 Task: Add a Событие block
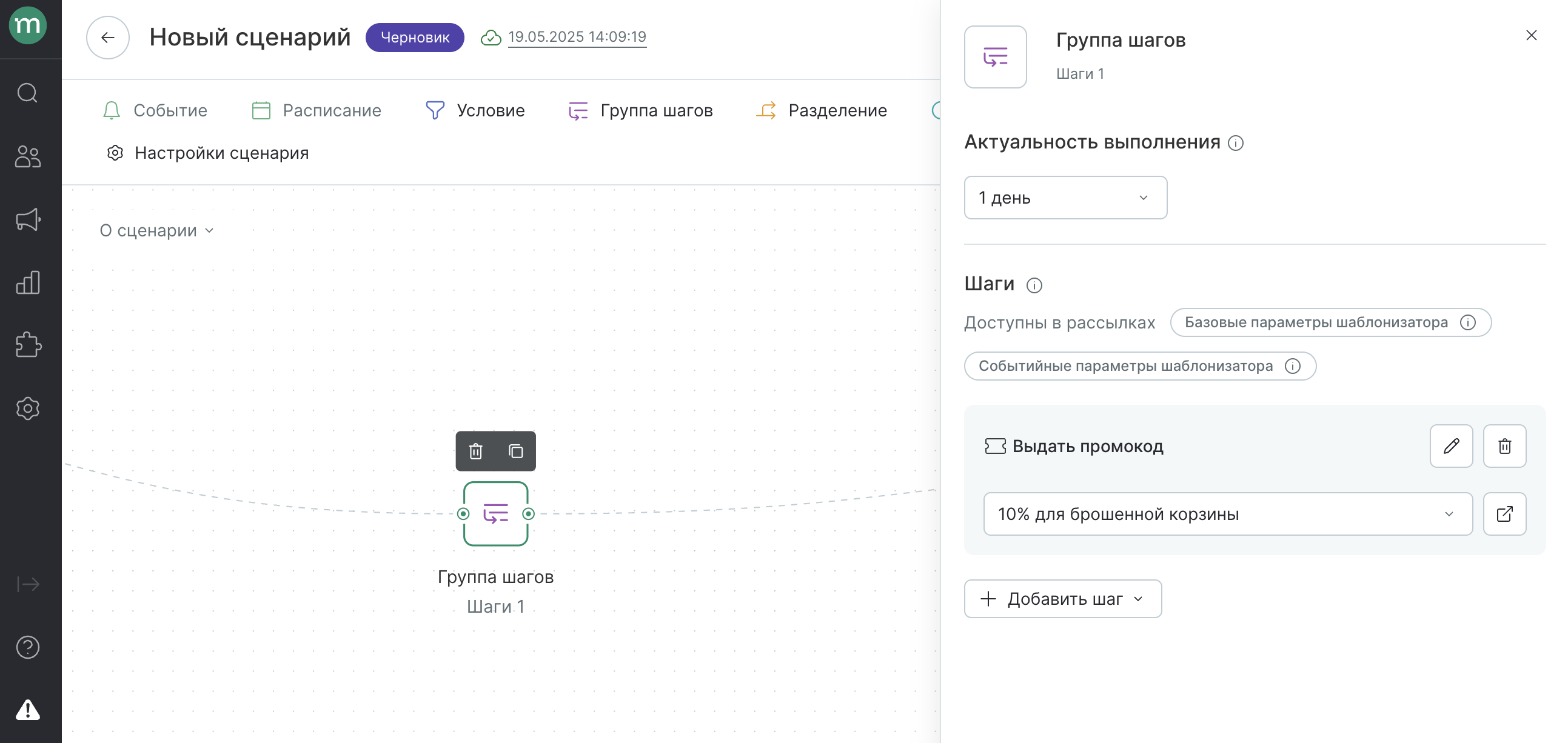(x=155, y=110)
